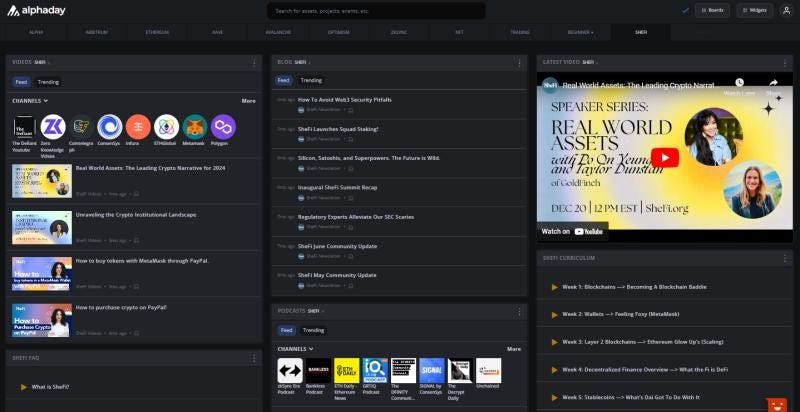Open SheFi Curriculum widget three-dot menu
The height and width of the screenshot is (412, 800).
pyautogui.click(x=785, y=259)
